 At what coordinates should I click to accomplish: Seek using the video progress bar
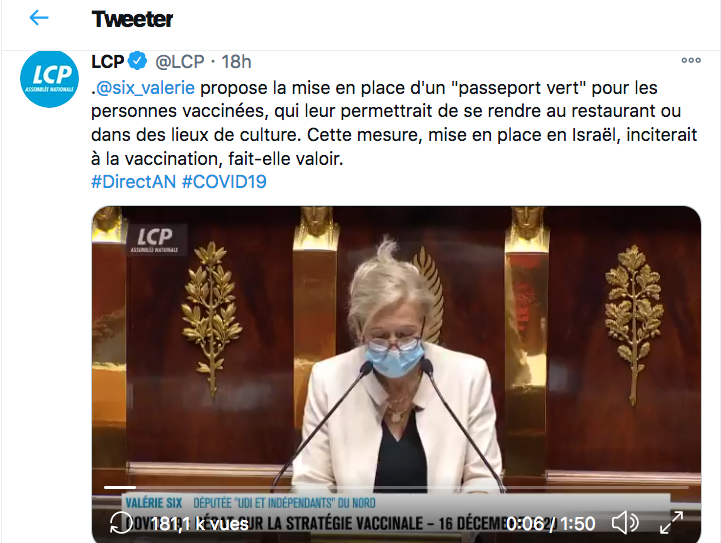coord(396,487)
